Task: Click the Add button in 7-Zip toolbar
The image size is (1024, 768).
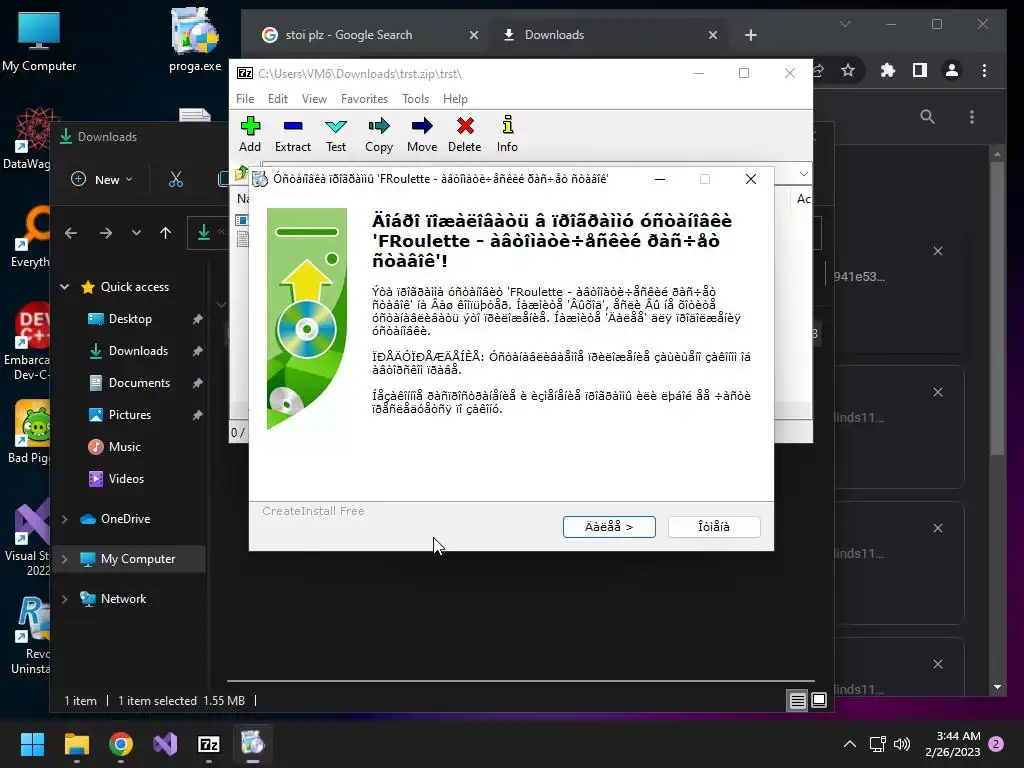Action: (250, 135)
